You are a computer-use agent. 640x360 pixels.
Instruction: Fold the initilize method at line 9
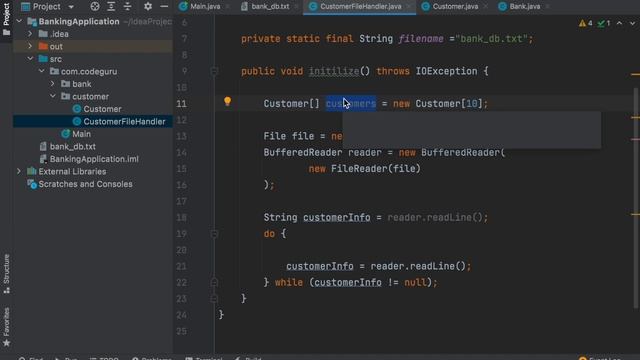214,71
